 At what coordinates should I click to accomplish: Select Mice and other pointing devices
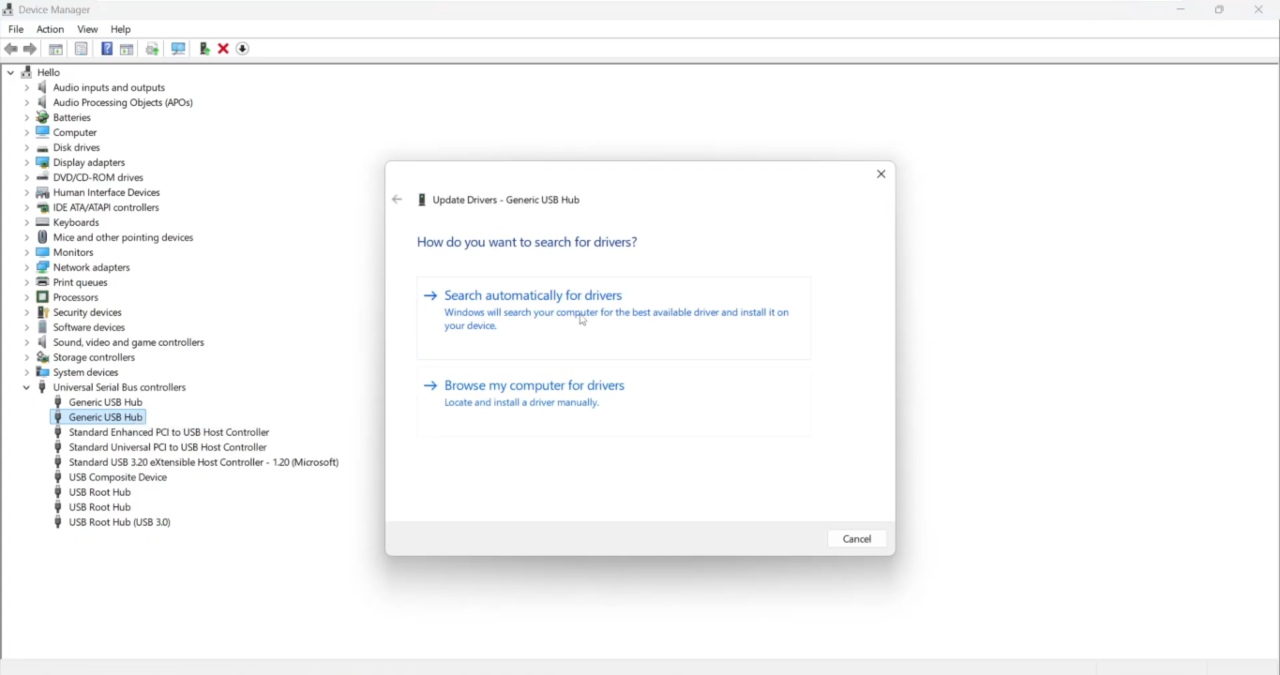point(123,237)
